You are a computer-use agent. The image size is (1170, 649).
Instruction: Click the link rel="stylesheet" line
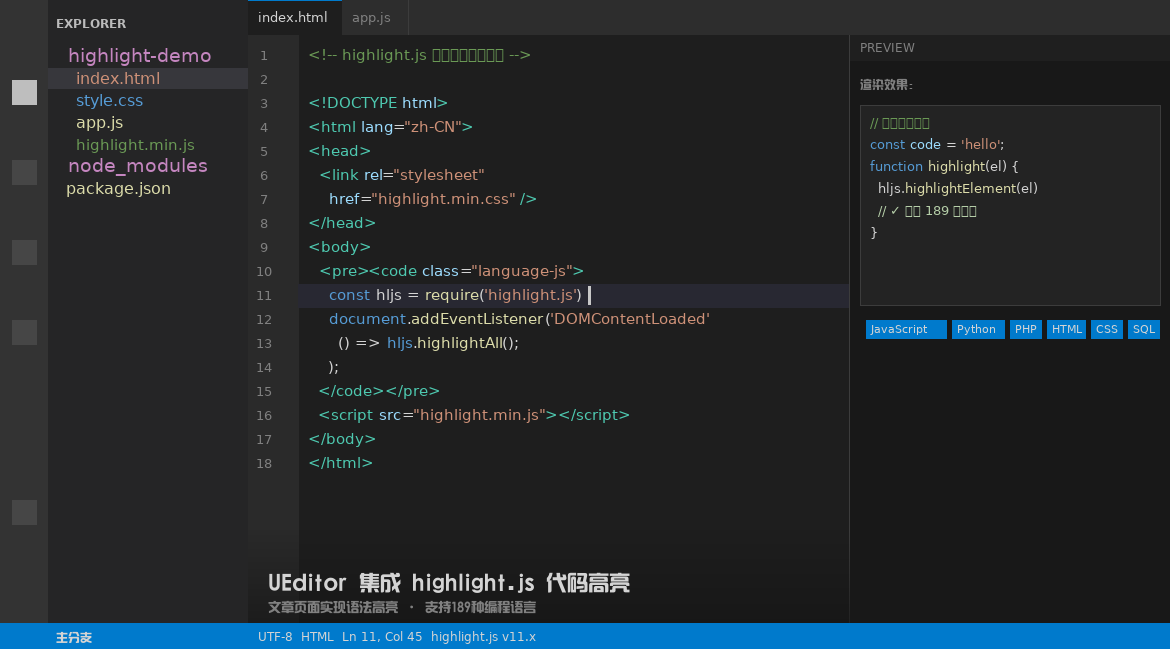coord(402,175)
